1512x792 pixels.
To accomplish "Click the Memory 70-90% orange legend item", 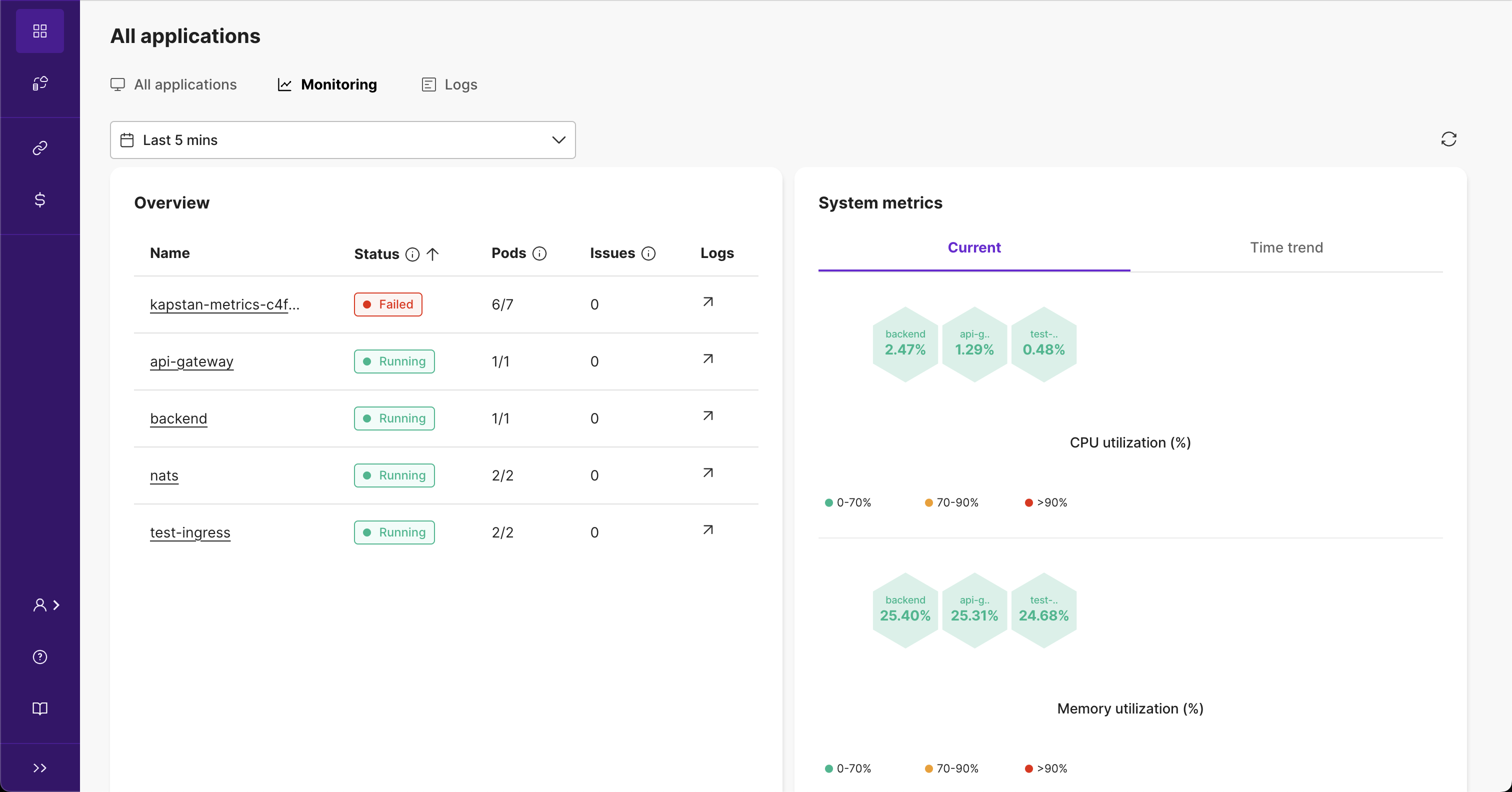I will point(951,769).
